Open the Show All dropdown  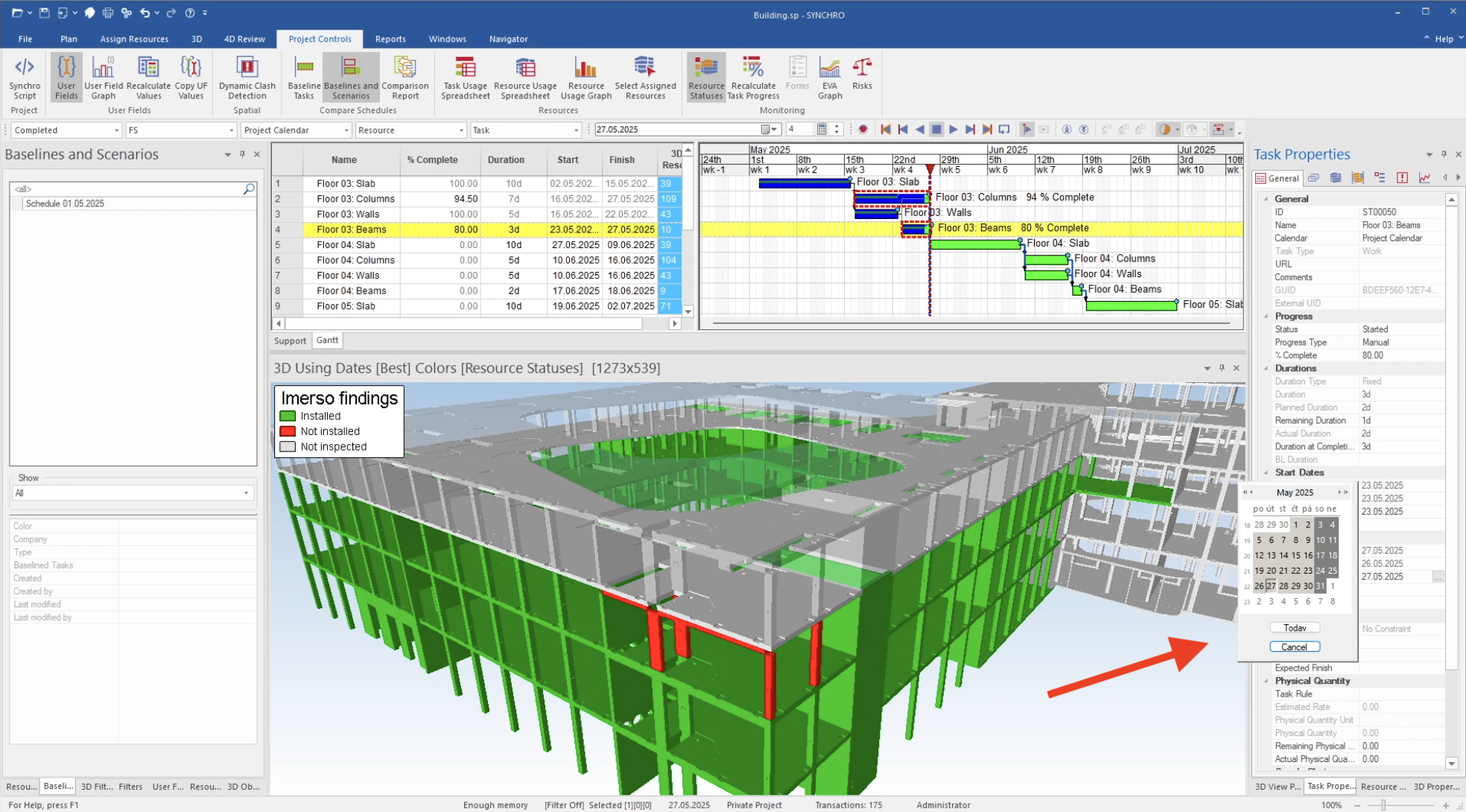[246, 493]
